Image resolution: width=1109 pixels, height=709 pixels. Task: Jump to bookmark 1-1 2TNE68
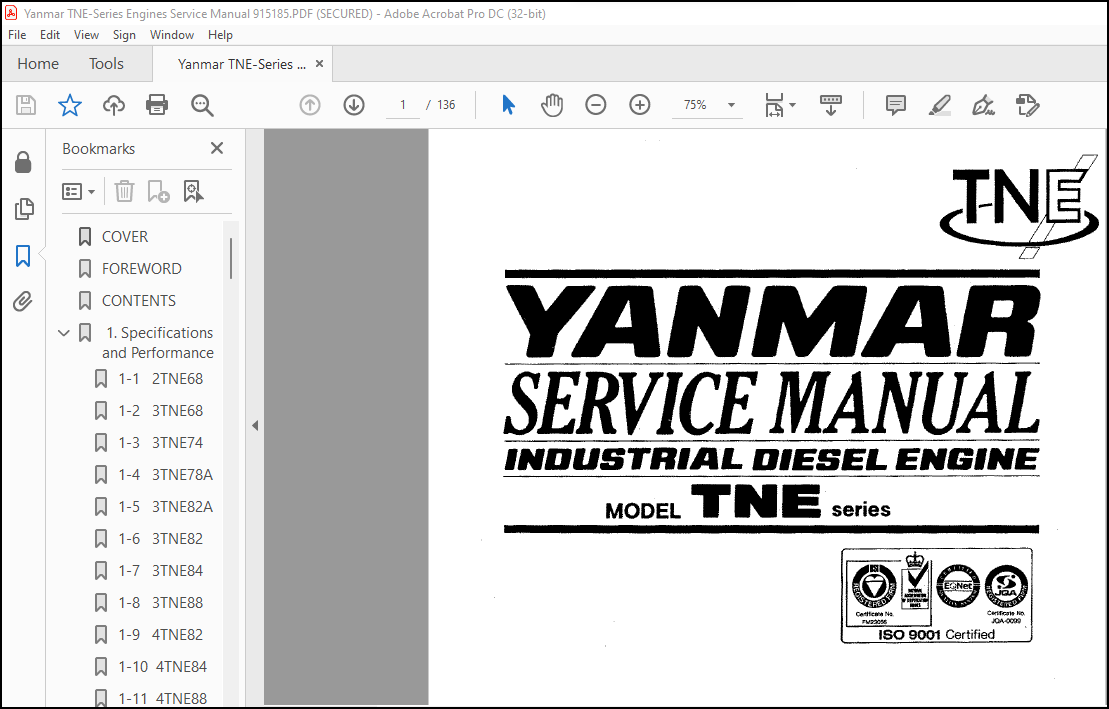[161, 379]
